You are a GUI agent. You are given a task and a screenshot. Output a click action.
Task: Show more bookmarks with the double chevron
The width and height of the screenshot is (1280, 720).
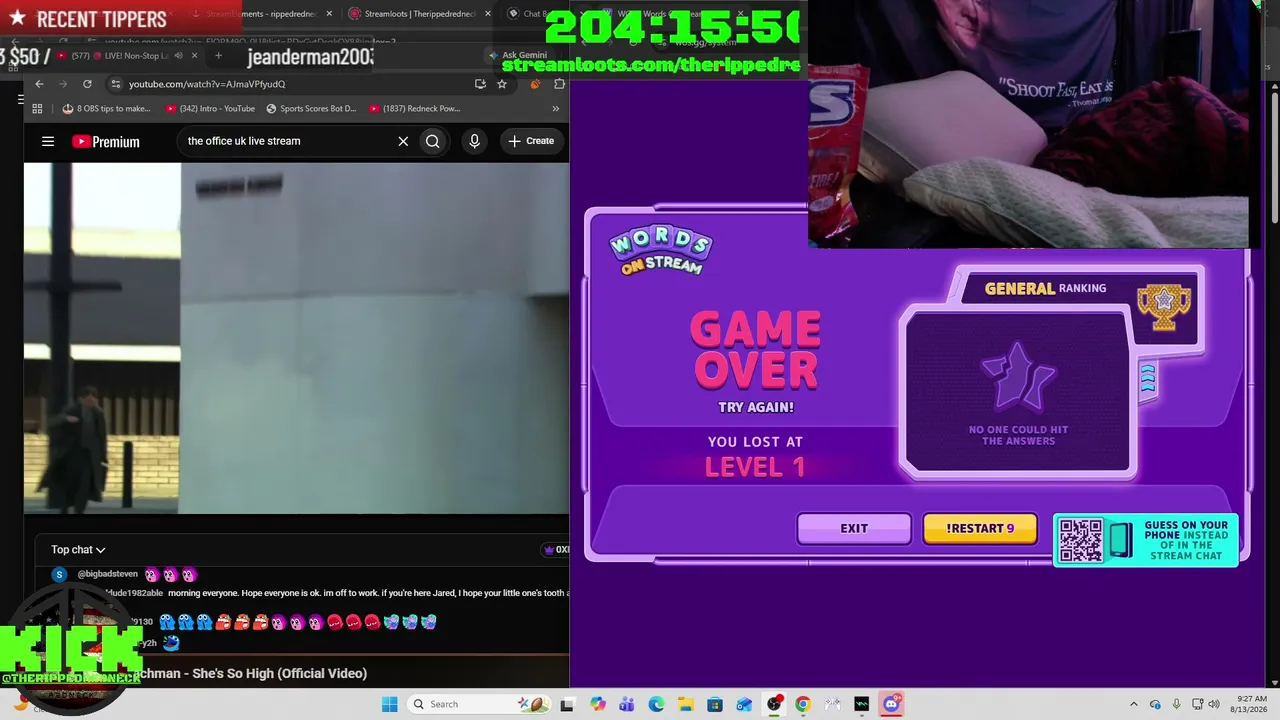coord(556,108)
